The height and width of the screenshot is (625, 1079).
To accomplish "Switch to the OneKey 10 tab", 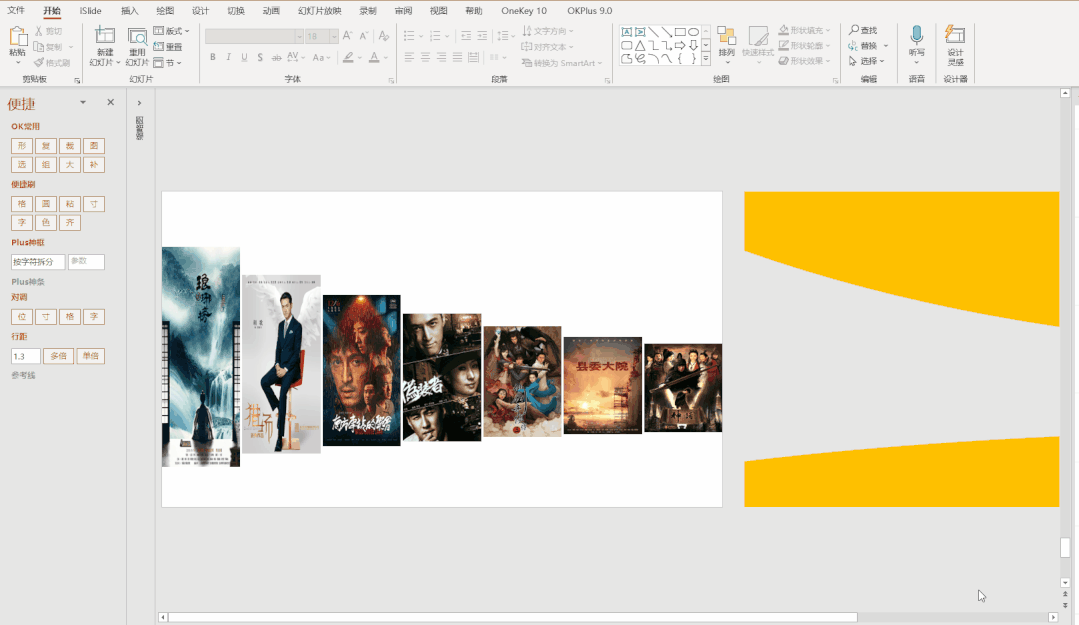I will (x=524, y=10).
